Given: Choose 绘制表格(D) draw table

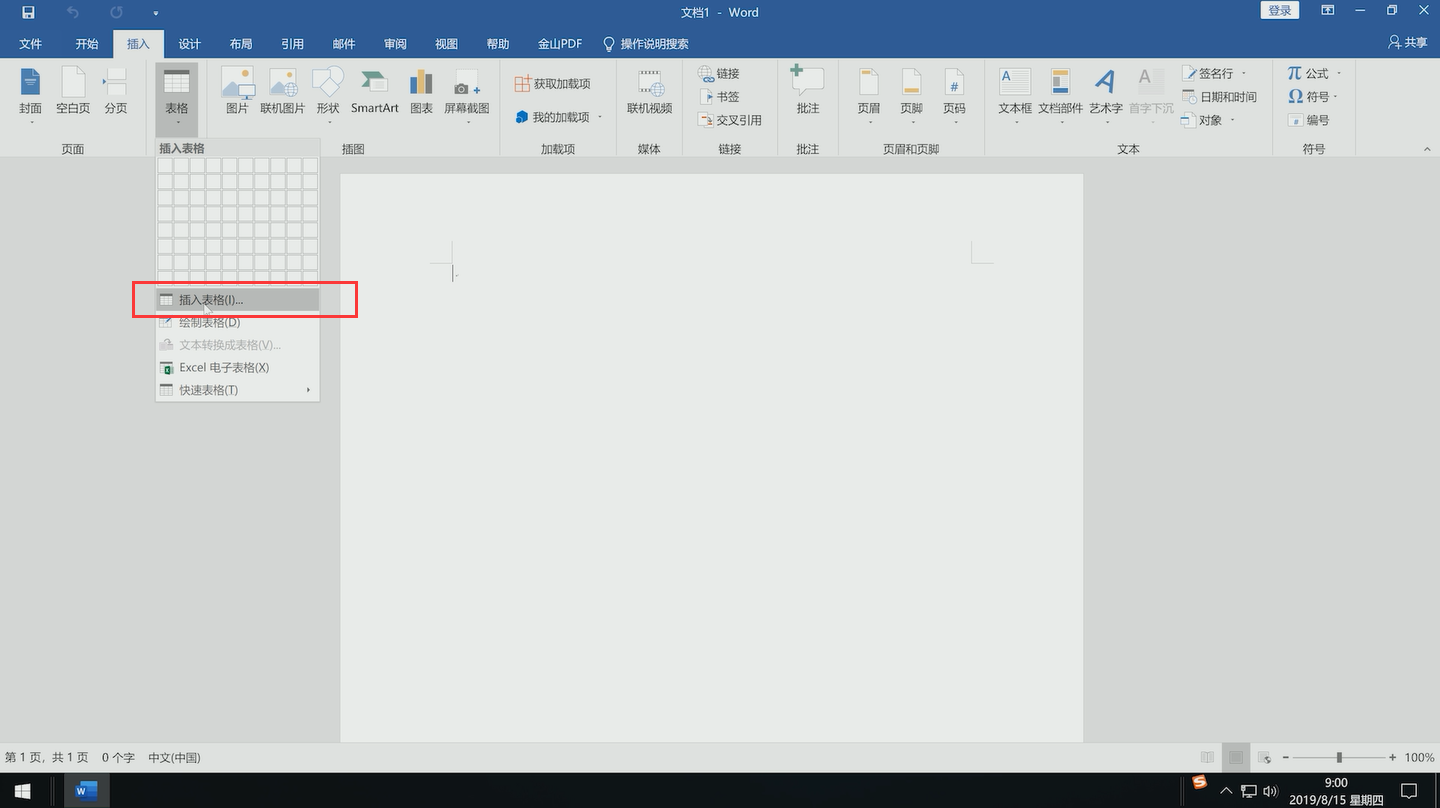Looking at the screenshot, I should [237, 322].
